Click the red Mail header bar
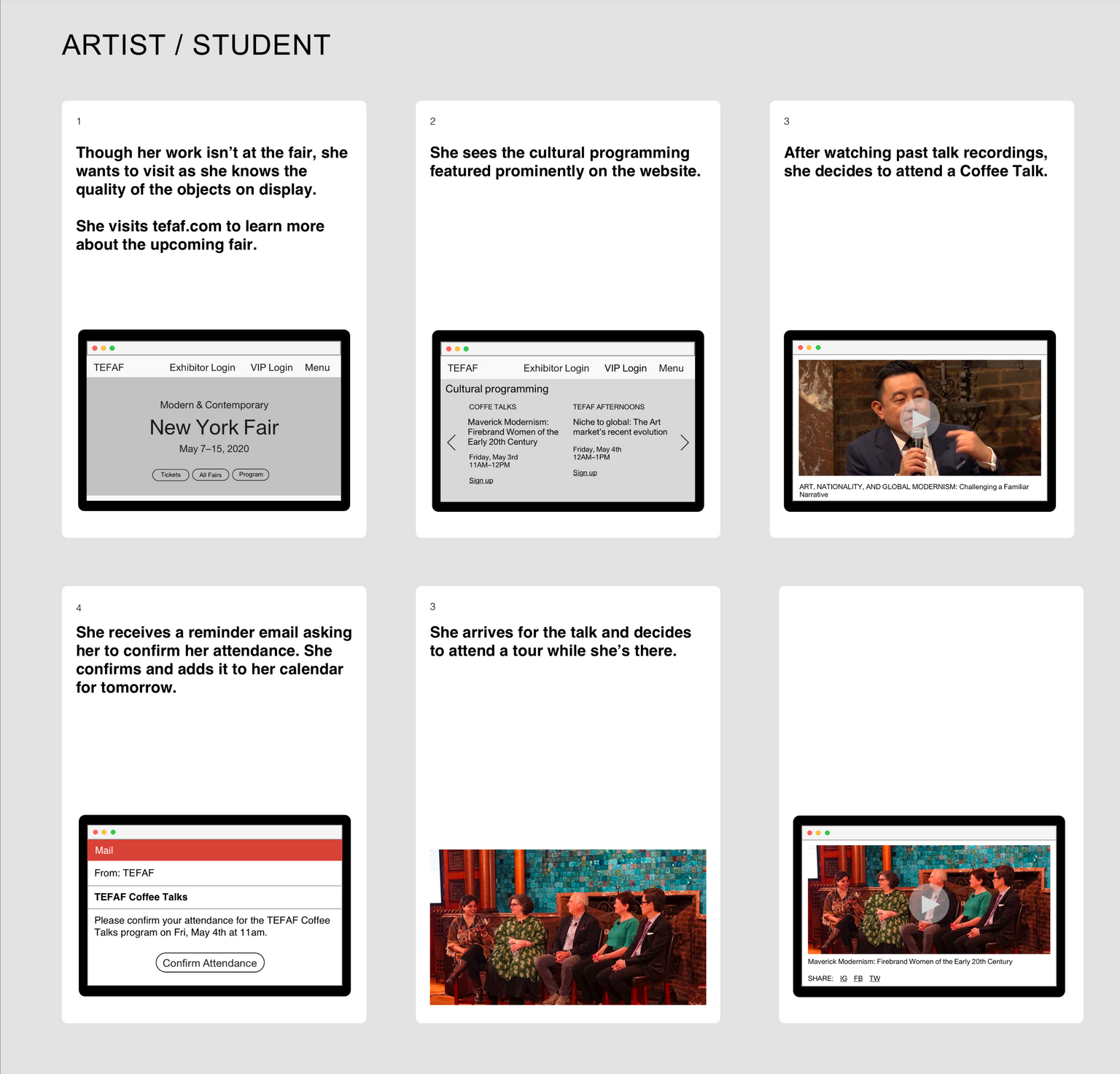The image size is (1120, 1074). (x=214, y=850)
